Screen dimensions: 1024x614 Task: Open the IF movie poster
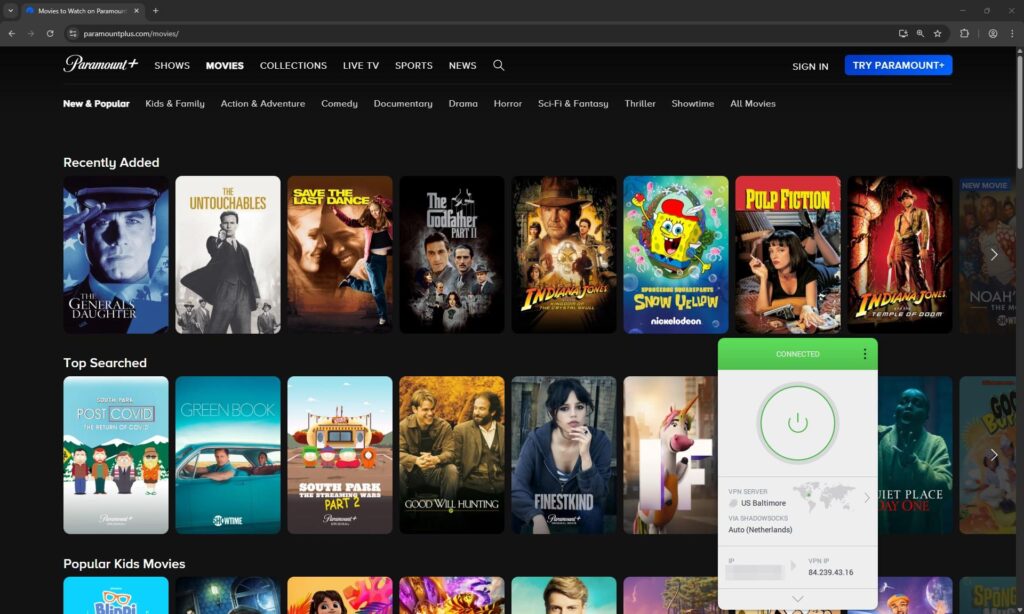pyautogui.click(x=670, y=455)
